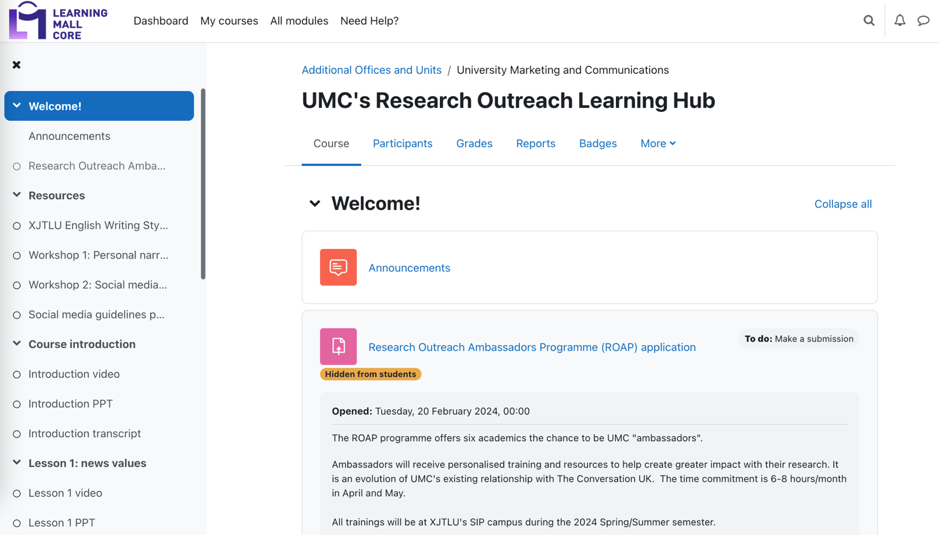This screenshot has height=535, width=939.
Task: Toggle completion circle for Introduction PPT
Action: 17,404
